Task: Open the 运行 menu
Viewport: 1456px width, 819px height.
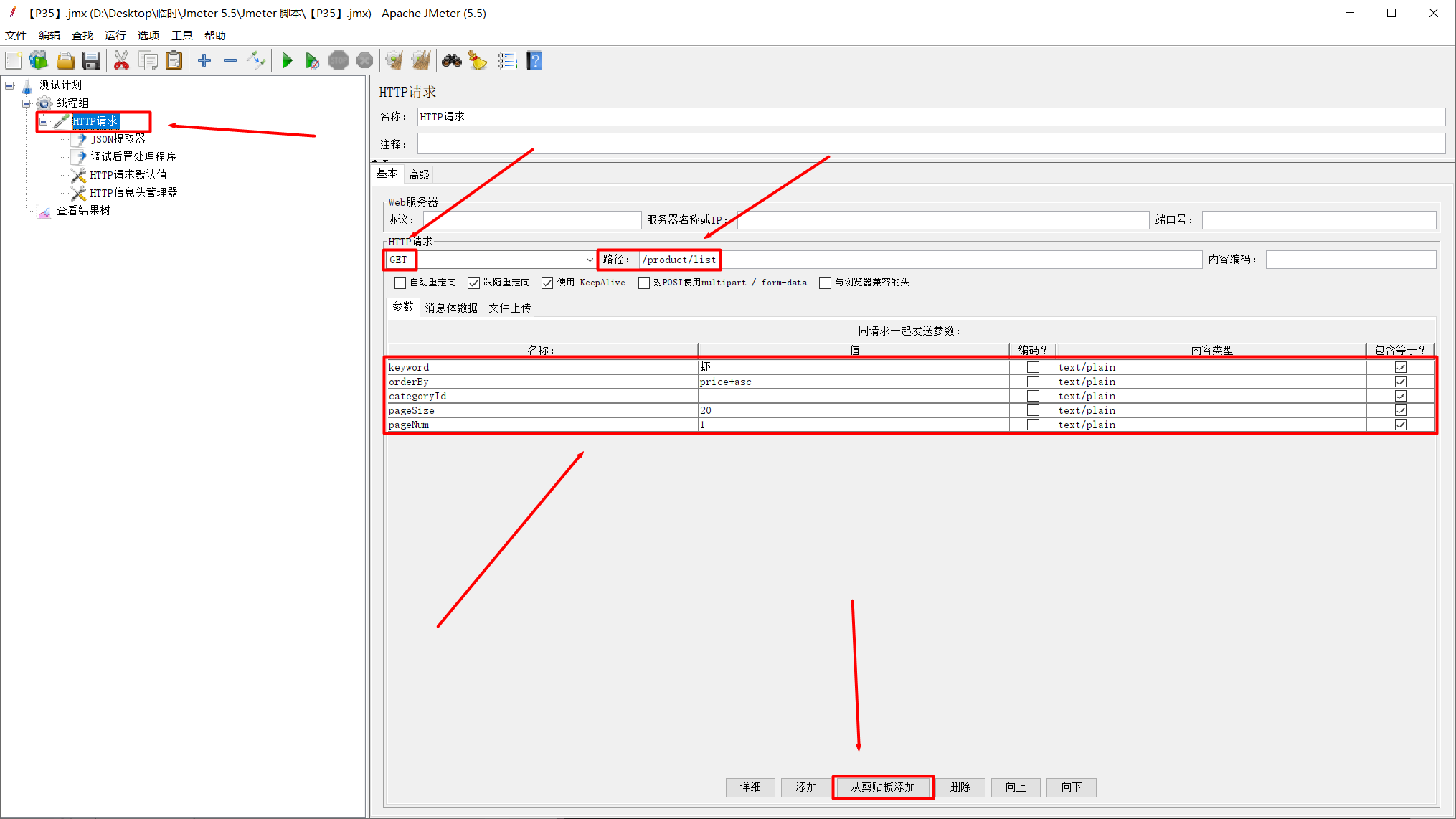Action: [x=115, y=35]
